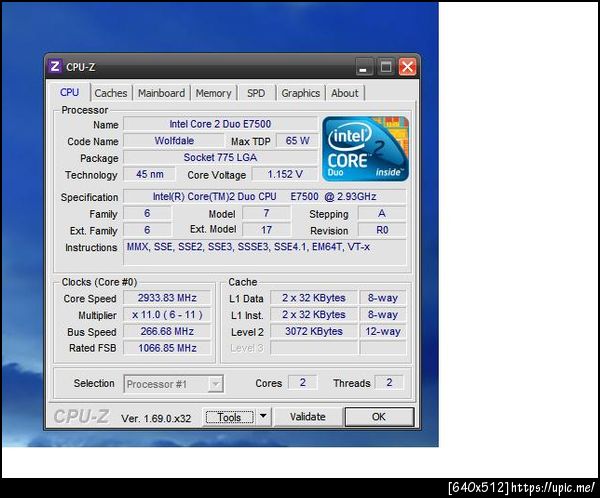Click the Validate button
The width and height of the screenshot is (600, 498).
coord(308,416)
